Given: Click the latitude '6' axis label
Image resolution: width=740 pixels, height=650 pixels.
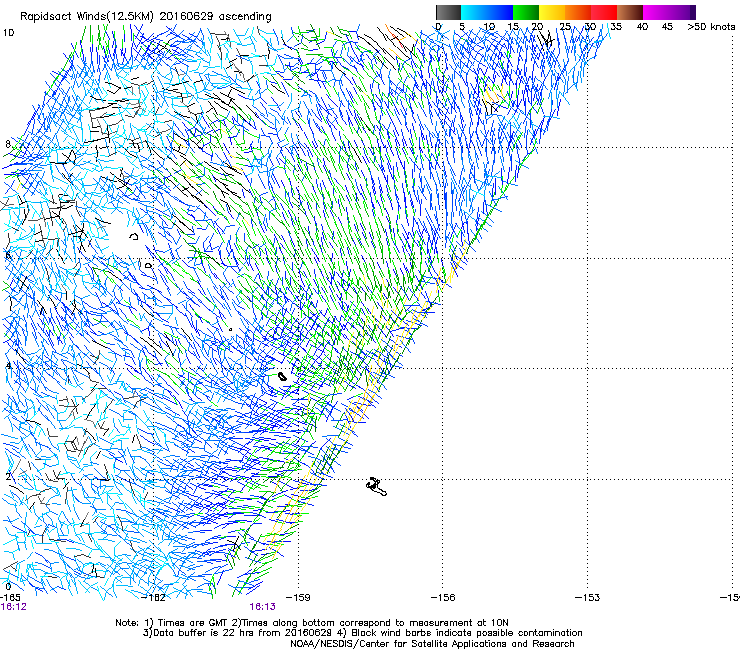Looking at the screenshot, I should tap(8, 255).
